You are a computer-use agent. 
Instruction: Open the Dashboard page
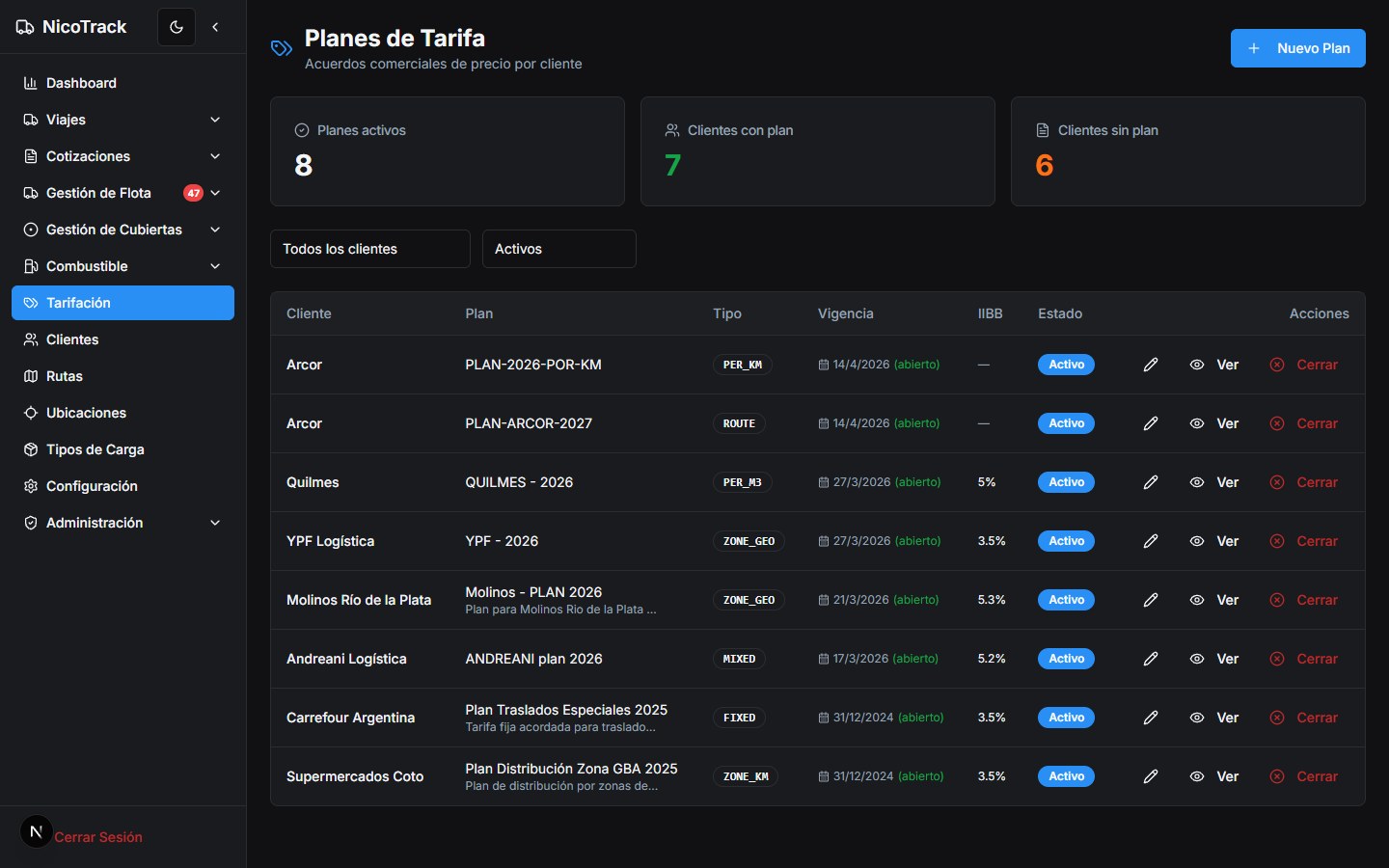tap(123, 83)
